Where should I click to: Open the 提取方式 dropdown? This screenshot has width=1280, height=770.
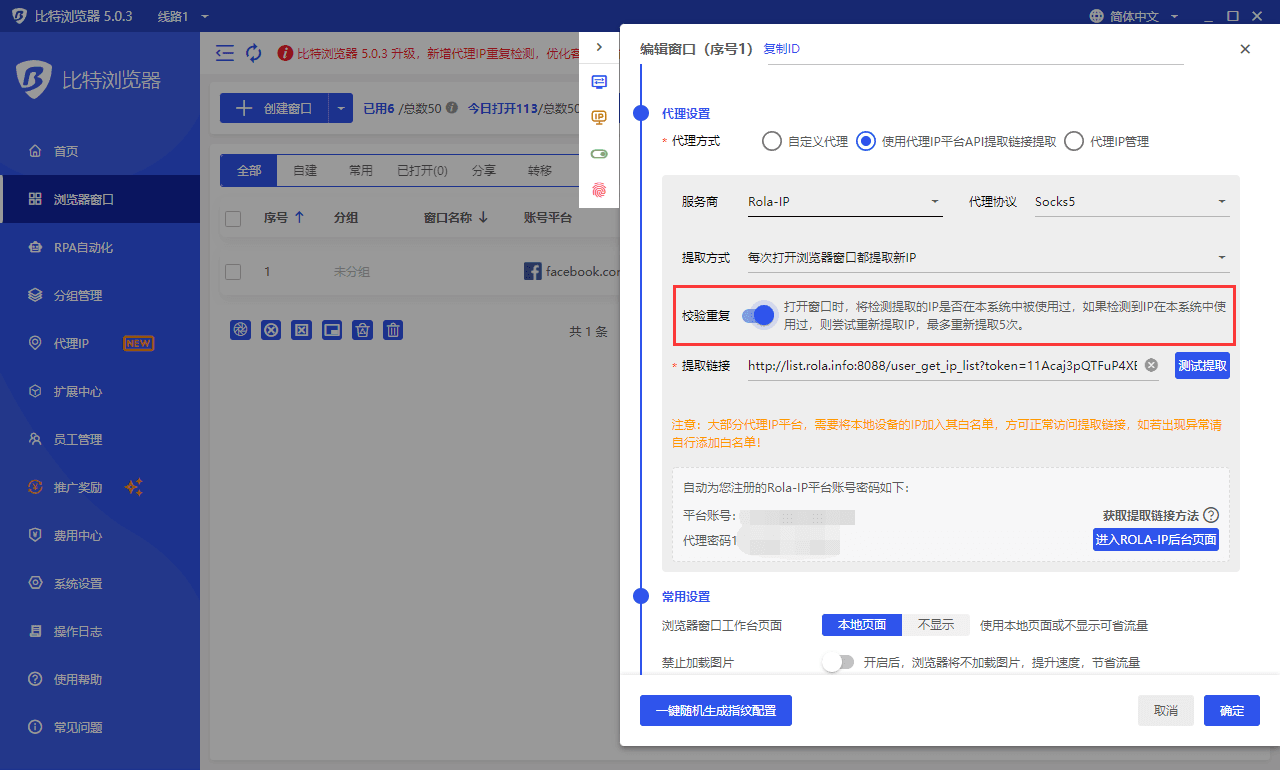987,258
